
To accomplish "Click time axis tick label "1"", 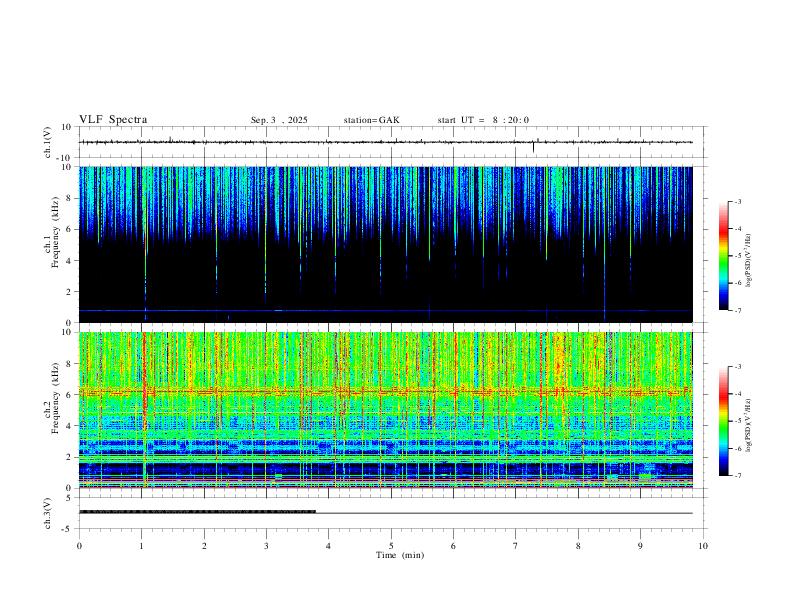I will click(x=142, y=546).
